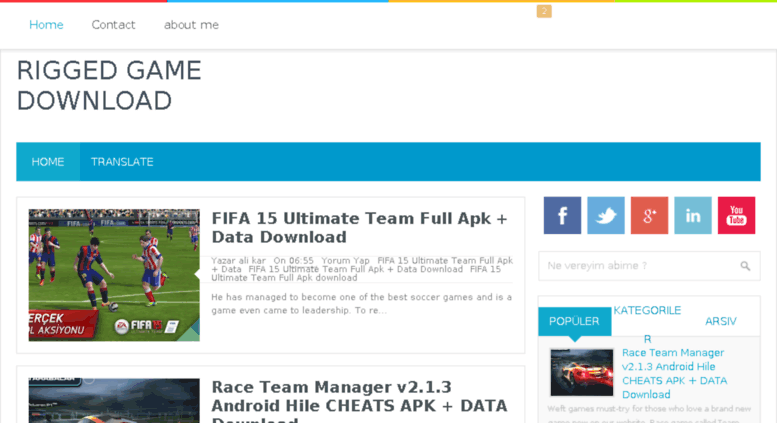Image resolution: width=777 pixels, height=423 pixels.
Task: Switch to the POPÜLER tab
Action: (x=574, y=321)
